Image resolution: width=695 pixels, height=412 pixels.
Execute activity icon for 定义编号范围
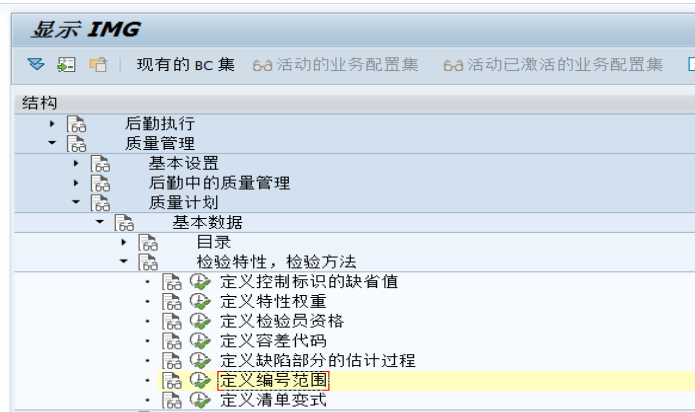tap(200, 381)
